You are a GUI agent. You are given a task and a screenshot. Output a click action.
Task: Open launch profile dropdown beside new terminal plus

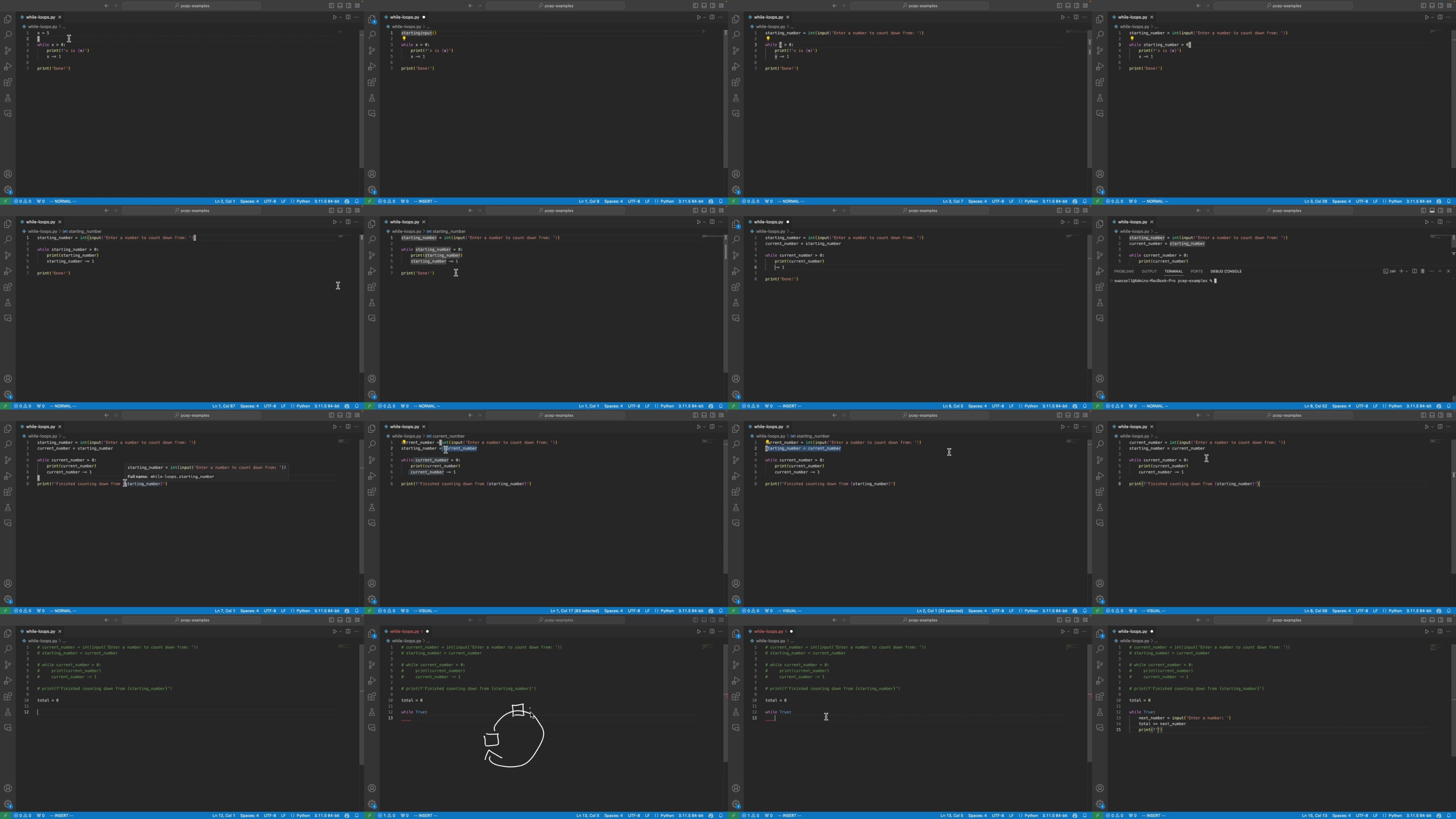[x=1407, y=271]
